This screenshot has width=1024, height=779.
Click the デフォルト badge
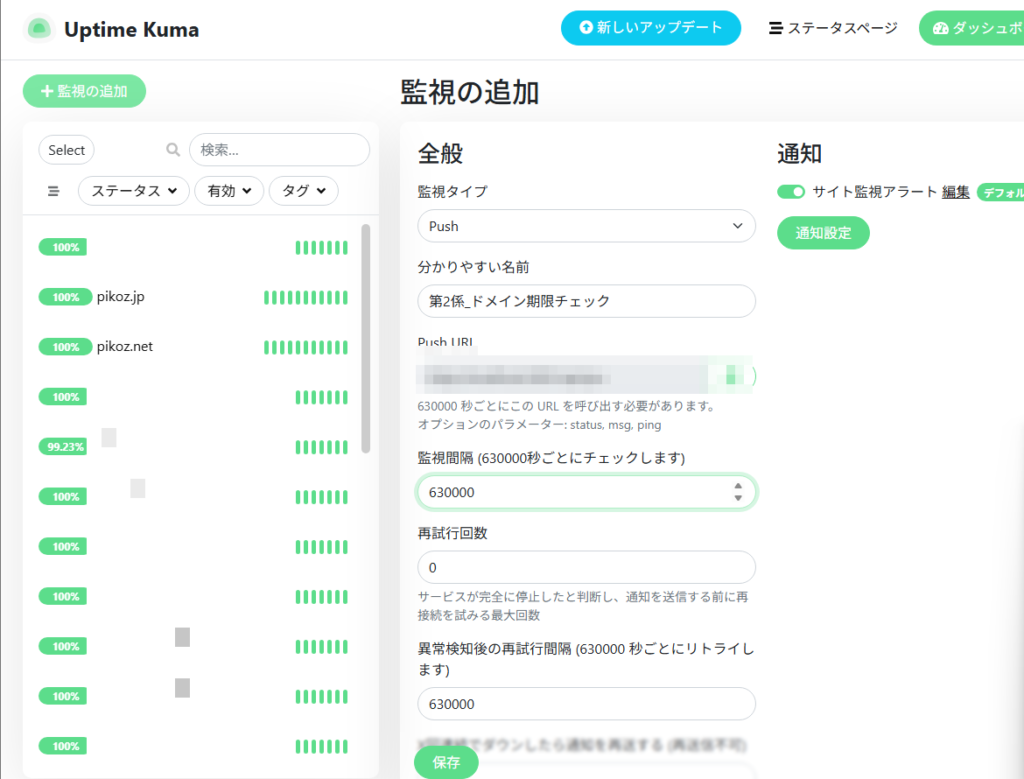tap(1000, 193)
